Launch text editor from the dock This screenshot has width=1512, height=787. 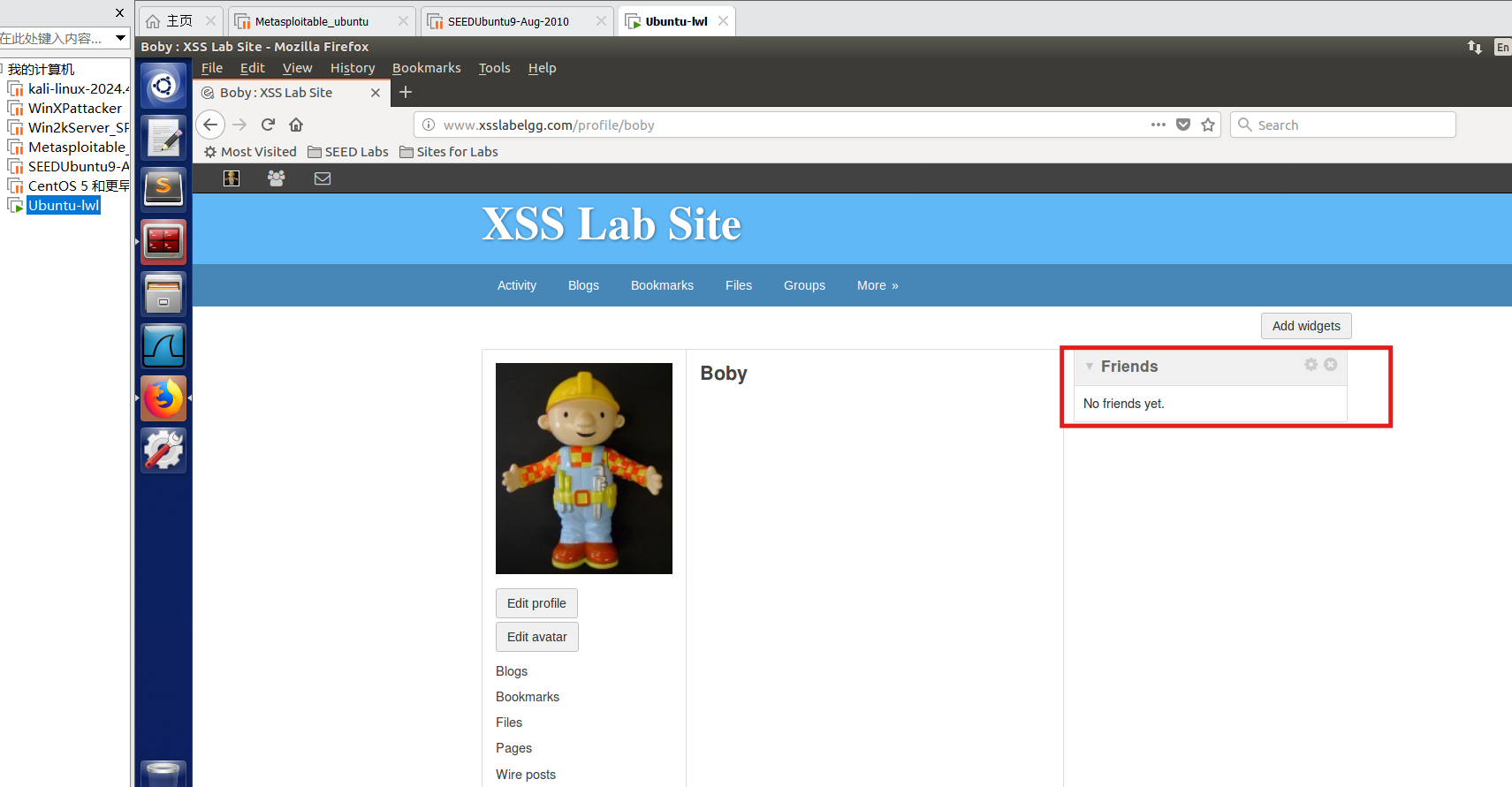pos(163,137)
